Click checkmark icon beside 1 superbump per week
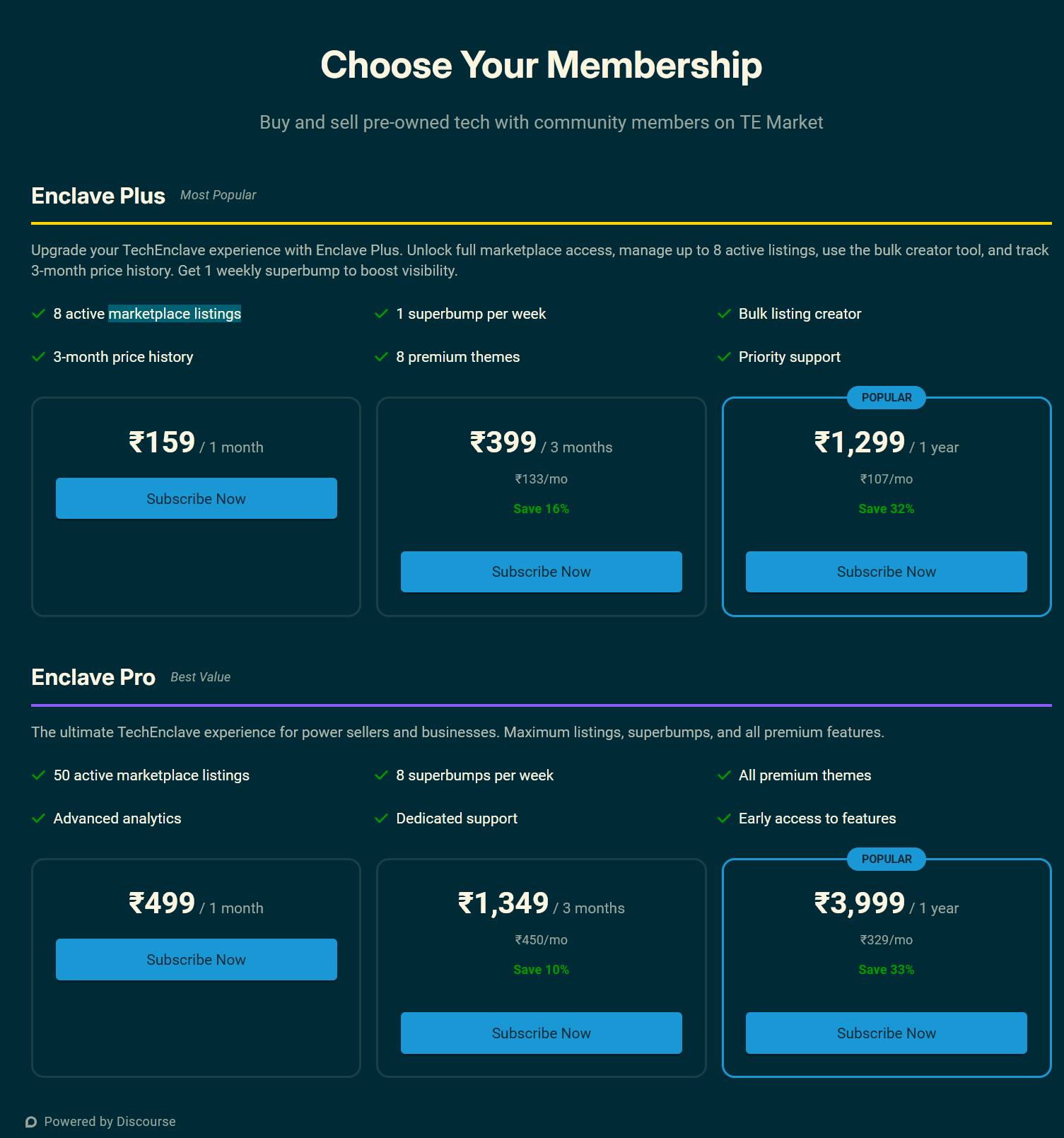 point(381,314)
